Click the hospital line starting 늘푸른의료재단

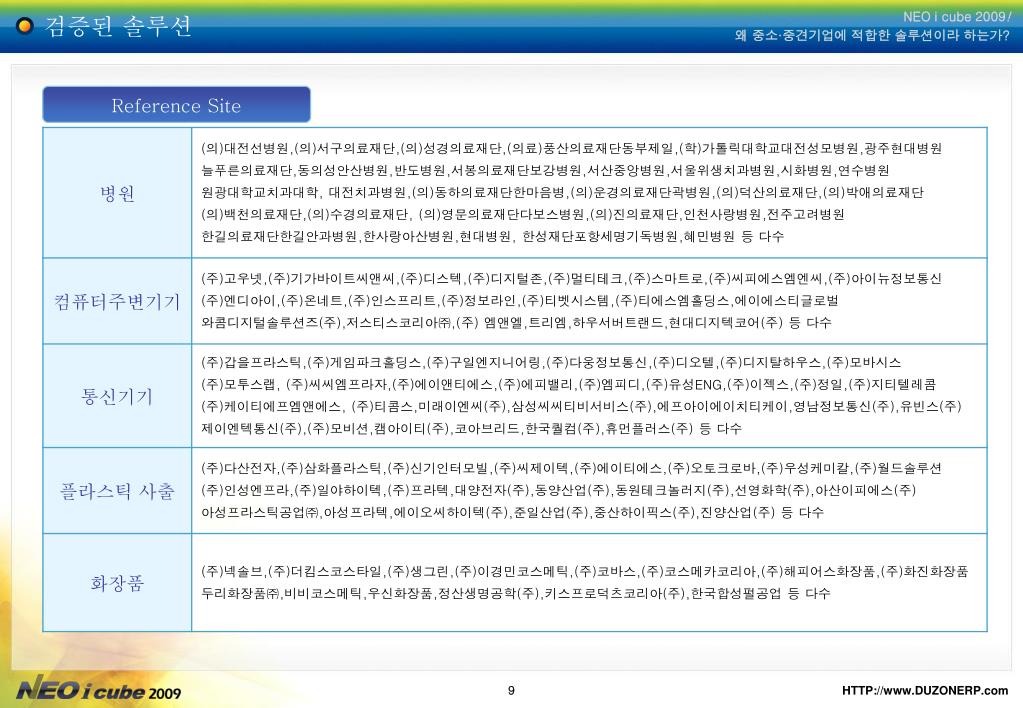(x=545, y=170)
